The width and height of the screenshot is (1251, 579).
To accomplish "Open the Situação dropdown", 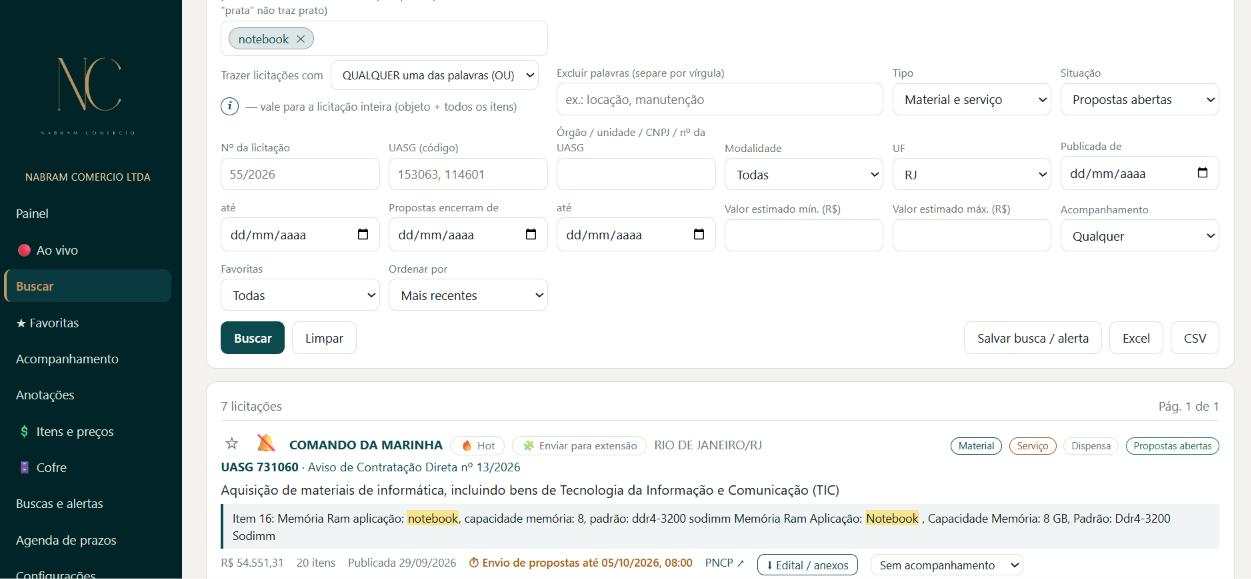I will tap(1140, 99).
